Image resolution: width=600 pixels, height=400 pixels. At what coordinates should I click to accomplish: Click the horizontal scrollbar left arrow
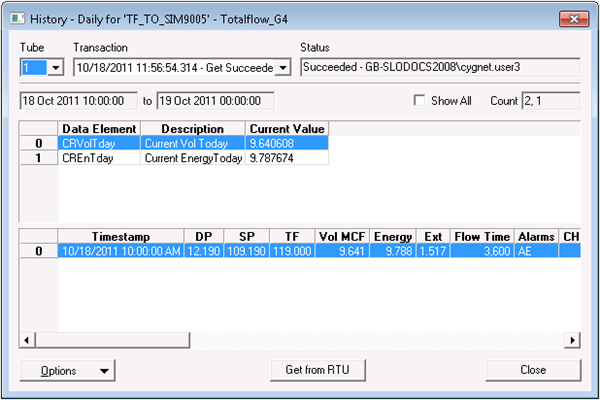click(x=27, y=340)
